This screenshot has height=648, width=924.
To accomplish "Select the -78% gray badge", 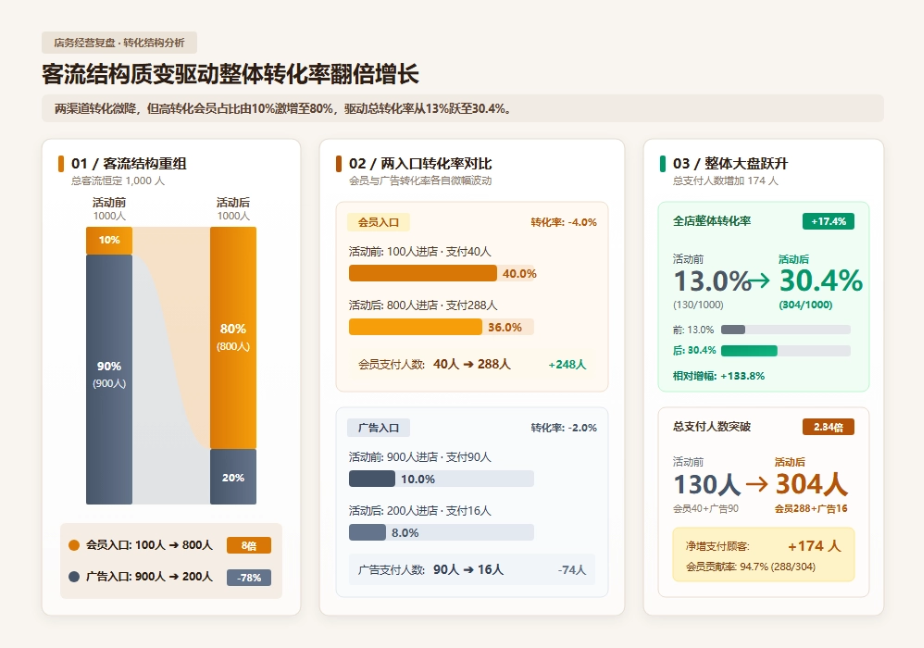I will [249, 577].
